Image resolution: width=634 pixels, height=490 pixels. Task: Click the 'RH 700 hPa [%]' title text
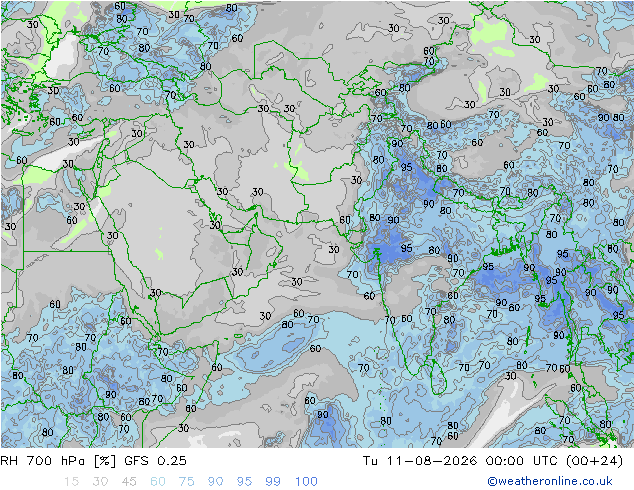pyautogui.click(x=58, y=460)
